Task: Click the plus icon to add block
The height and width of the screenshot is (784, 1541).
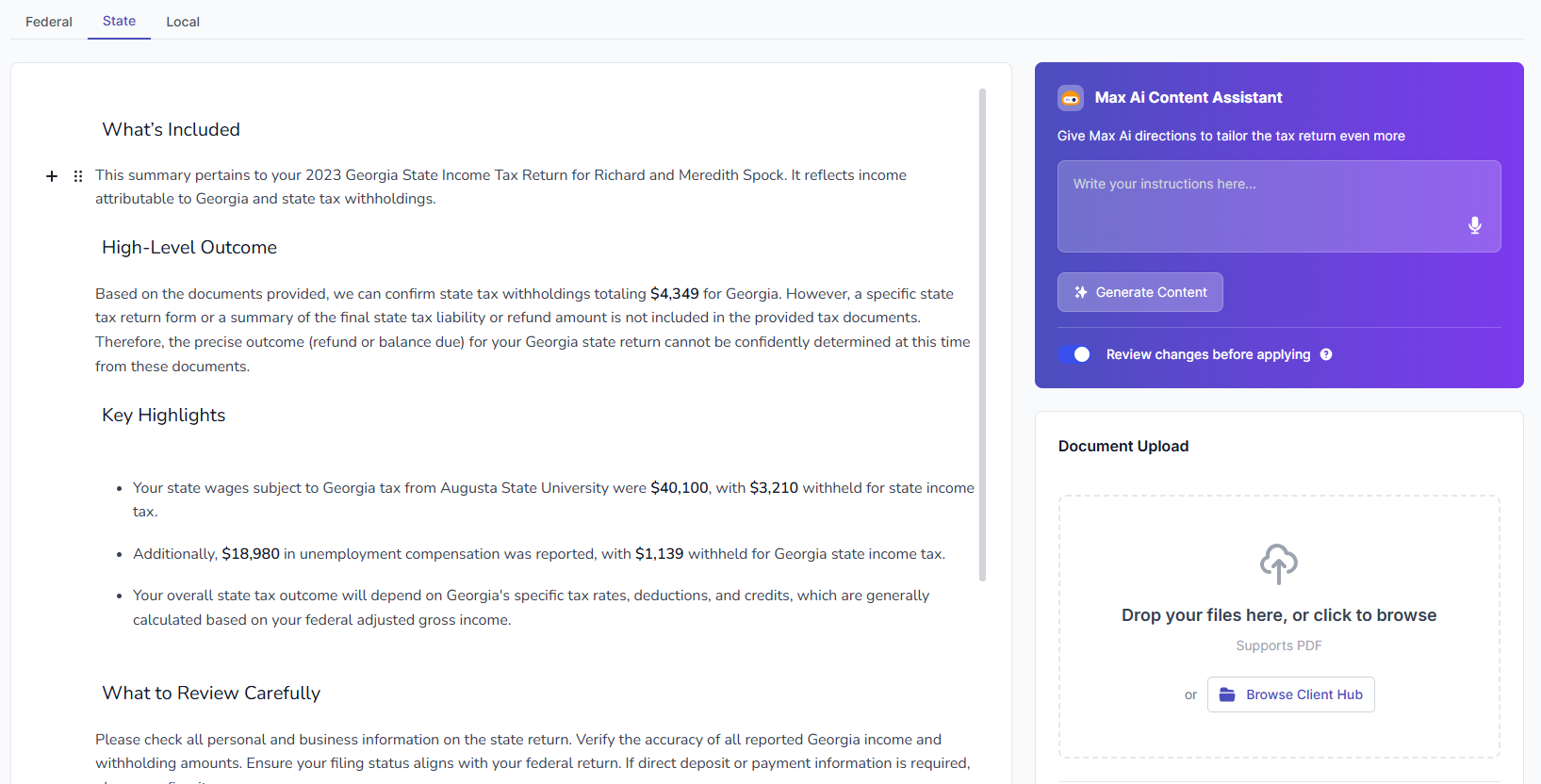Action: pos(52,176)
